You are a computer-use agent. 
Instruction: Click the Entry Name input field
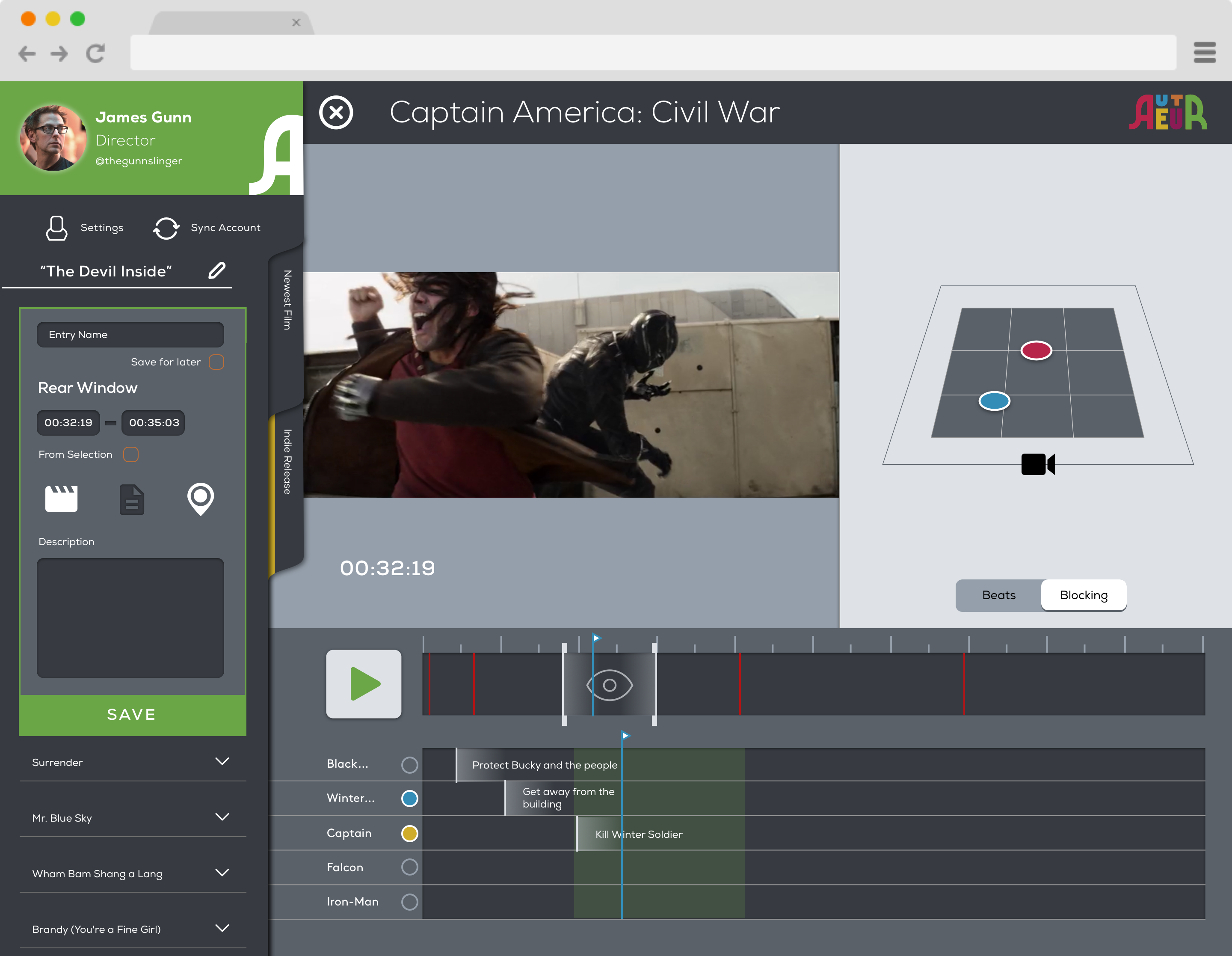tap(130, 335)
